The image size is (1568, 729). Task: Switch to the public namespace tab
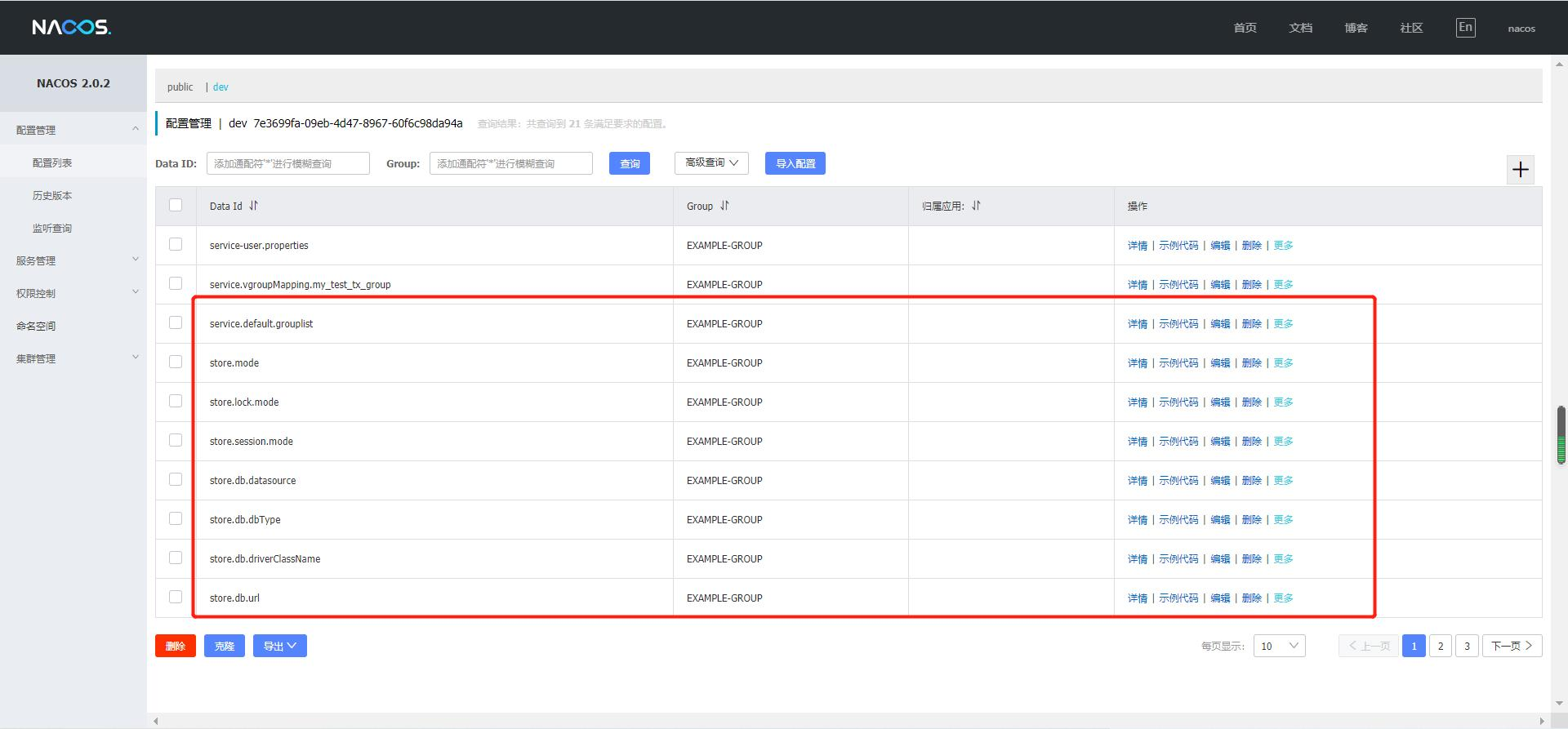180,87
